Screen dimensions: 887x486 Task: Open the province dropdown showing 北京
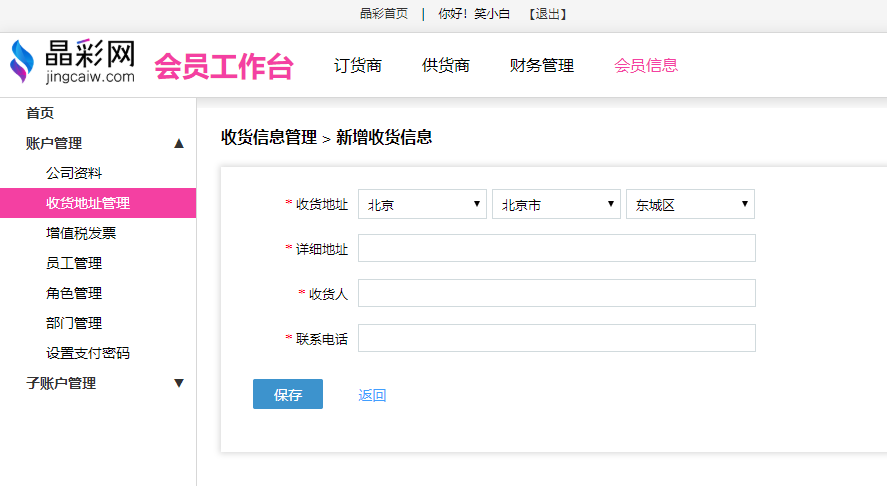(422, 204)
